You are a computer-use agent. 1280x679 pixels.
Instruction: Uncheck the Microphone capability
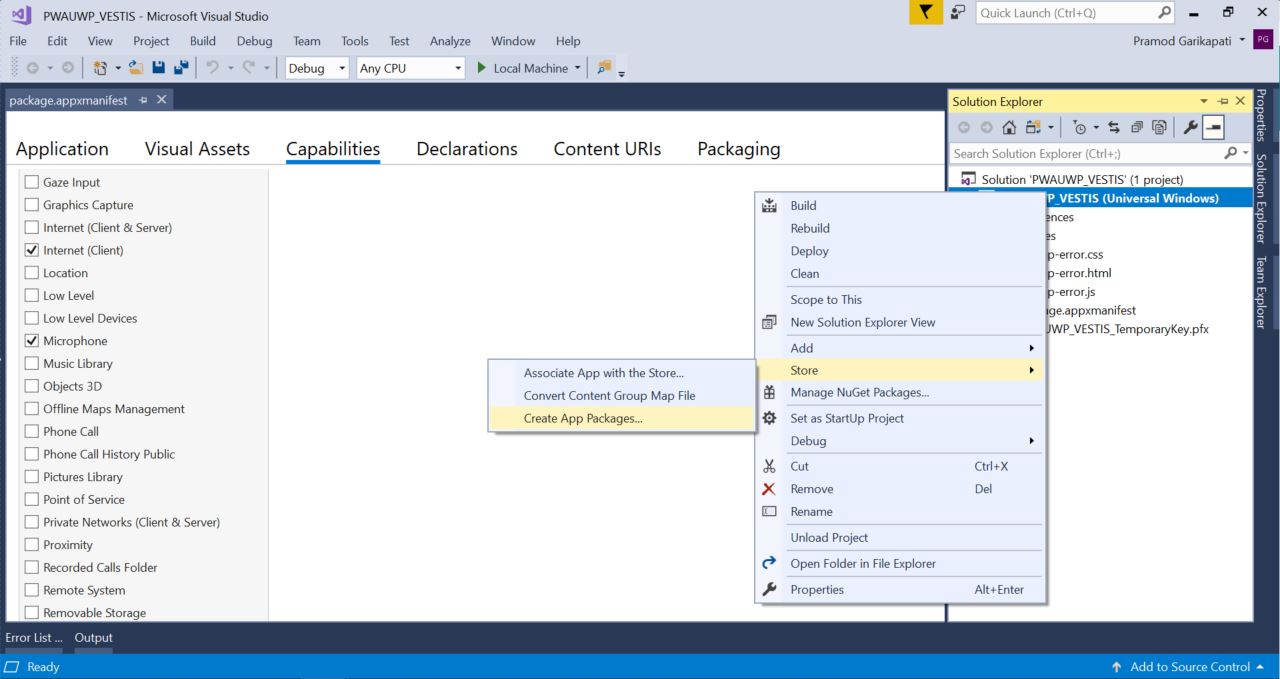[31, 340]
